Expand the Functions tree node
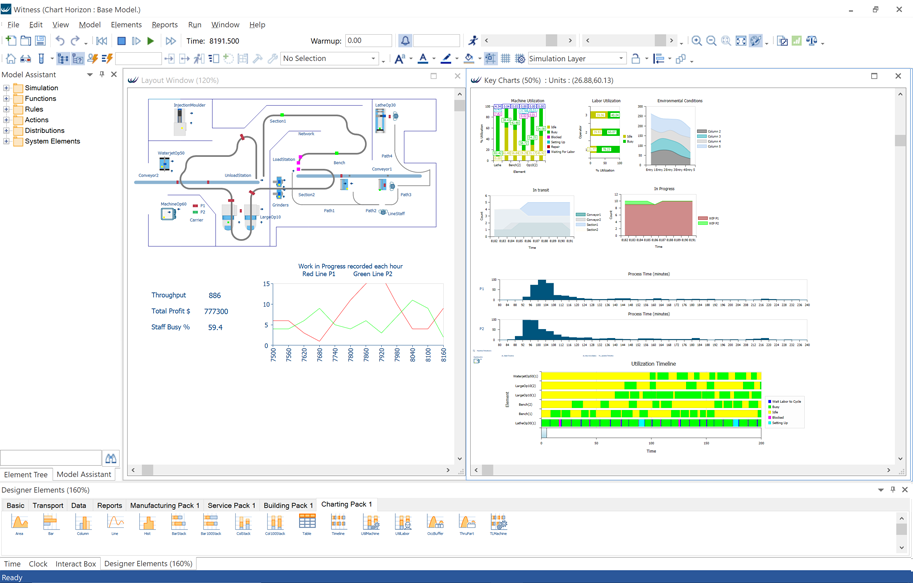The image size is (913, 583). click(x=6, y=98)
